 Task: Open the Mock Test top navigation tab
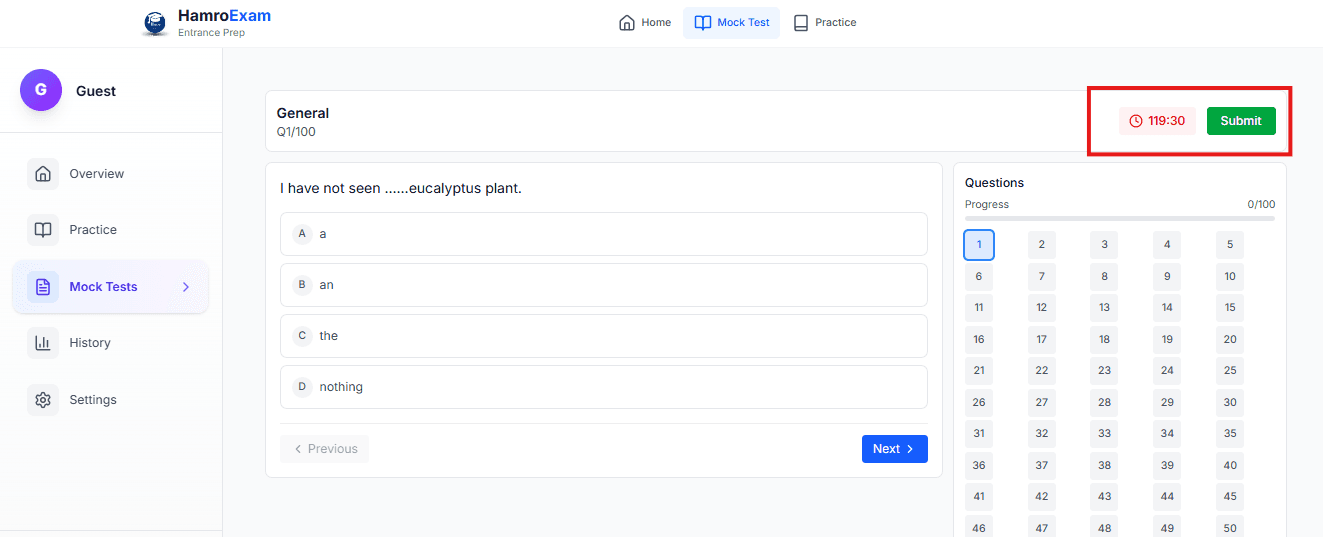tap(731, 23)
